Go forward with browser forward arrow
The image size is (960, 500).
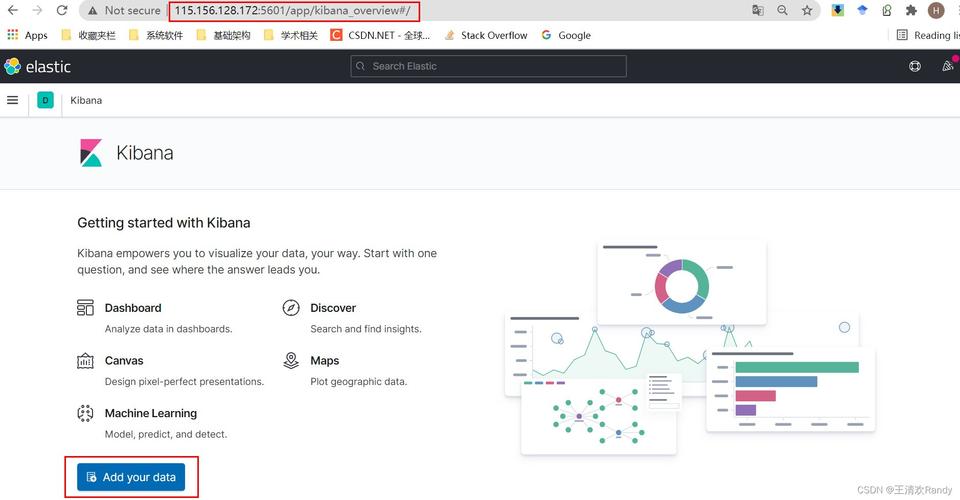click(37, 10)
